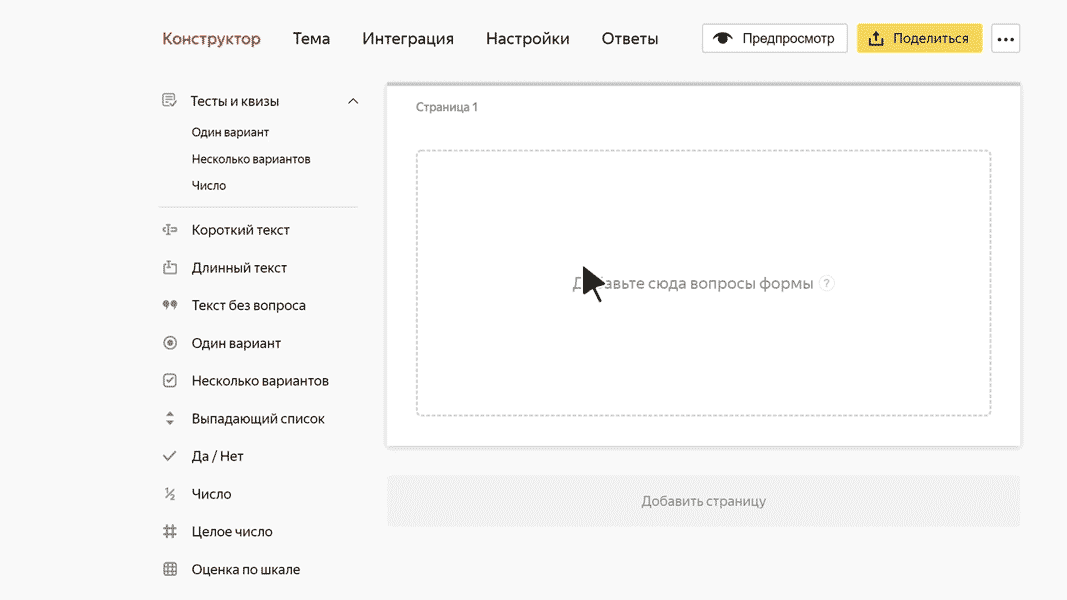Screen dimensions: 1067x600
Task: Add a Текст без вопроса block
Action: (248, 305)
